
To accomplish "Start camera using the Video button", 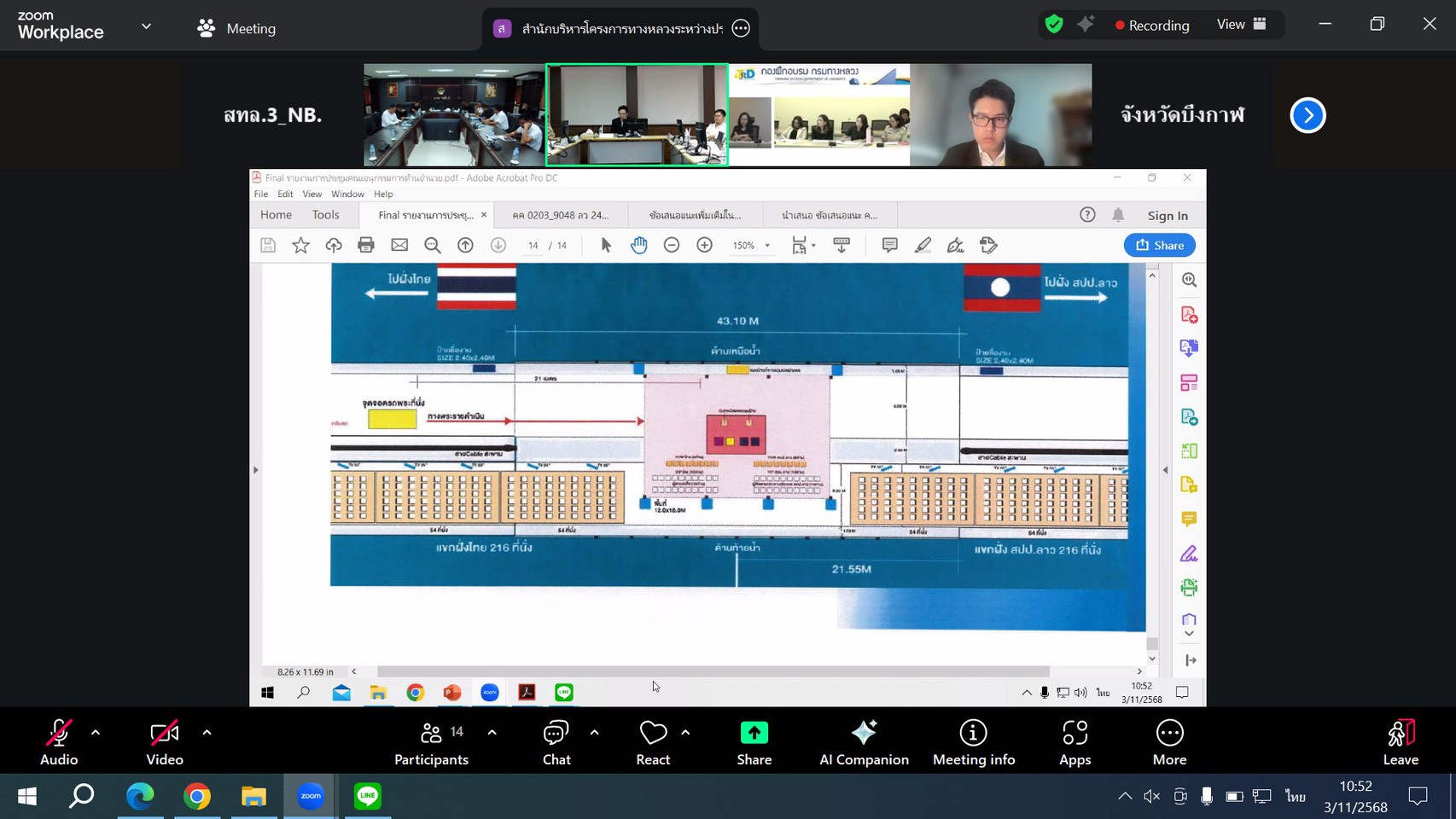I will pos(164,741).
